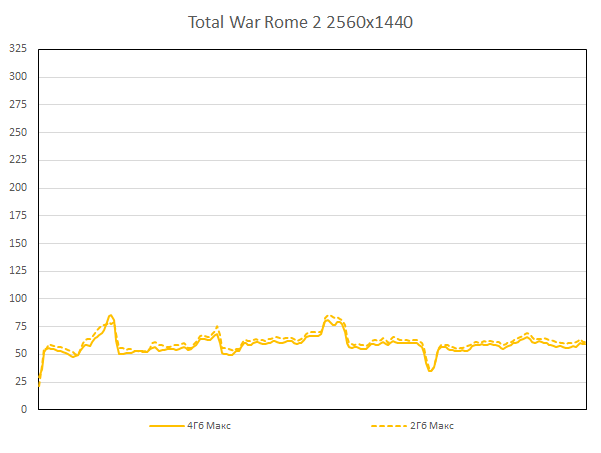
Task: Select the 75 axis label
Action: (20, 326)
